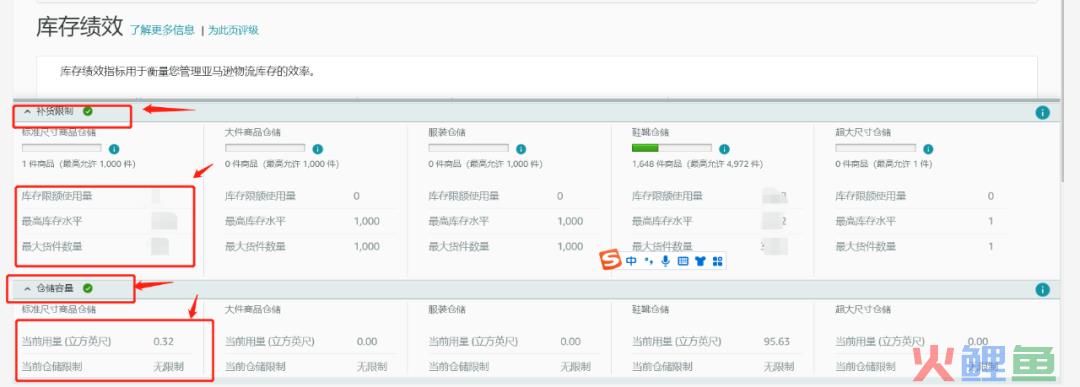Open Sogou soft keyboard icon

click(x=683, y=261)
